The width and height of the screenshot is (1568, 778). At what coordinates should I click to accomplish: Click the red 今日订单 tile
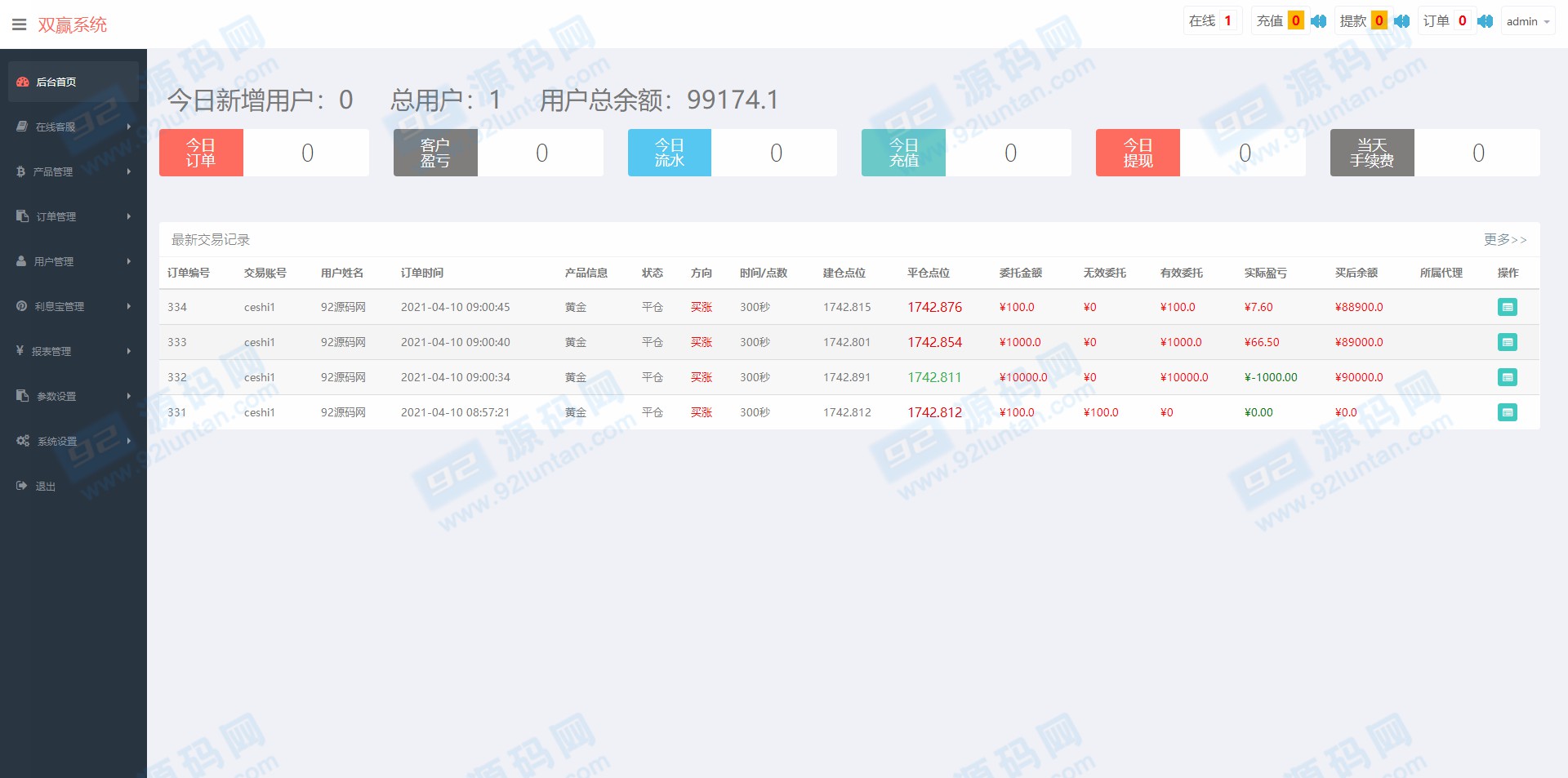point(201,153)
